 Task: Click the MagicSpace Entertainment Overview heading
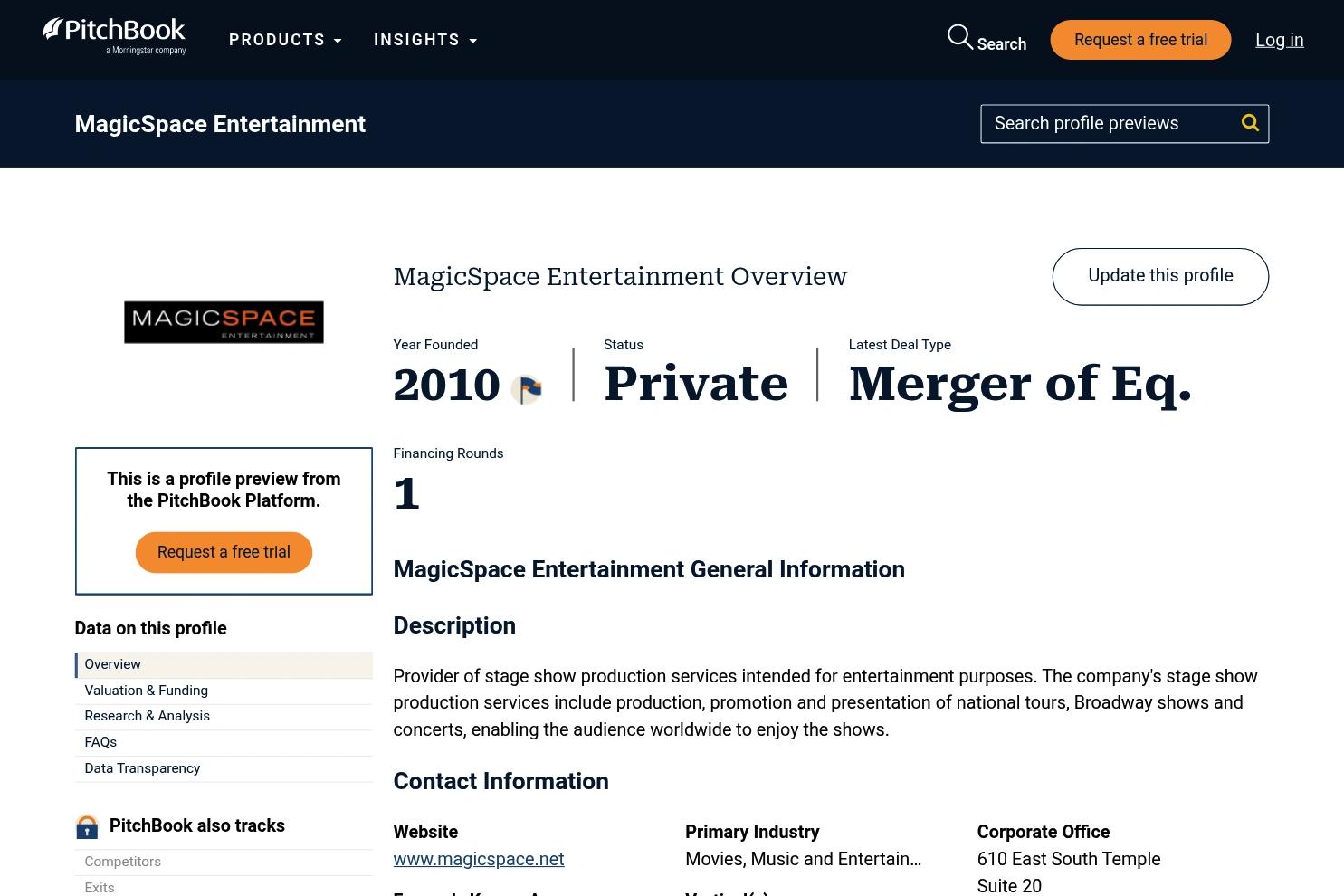(x=620, y=276)
